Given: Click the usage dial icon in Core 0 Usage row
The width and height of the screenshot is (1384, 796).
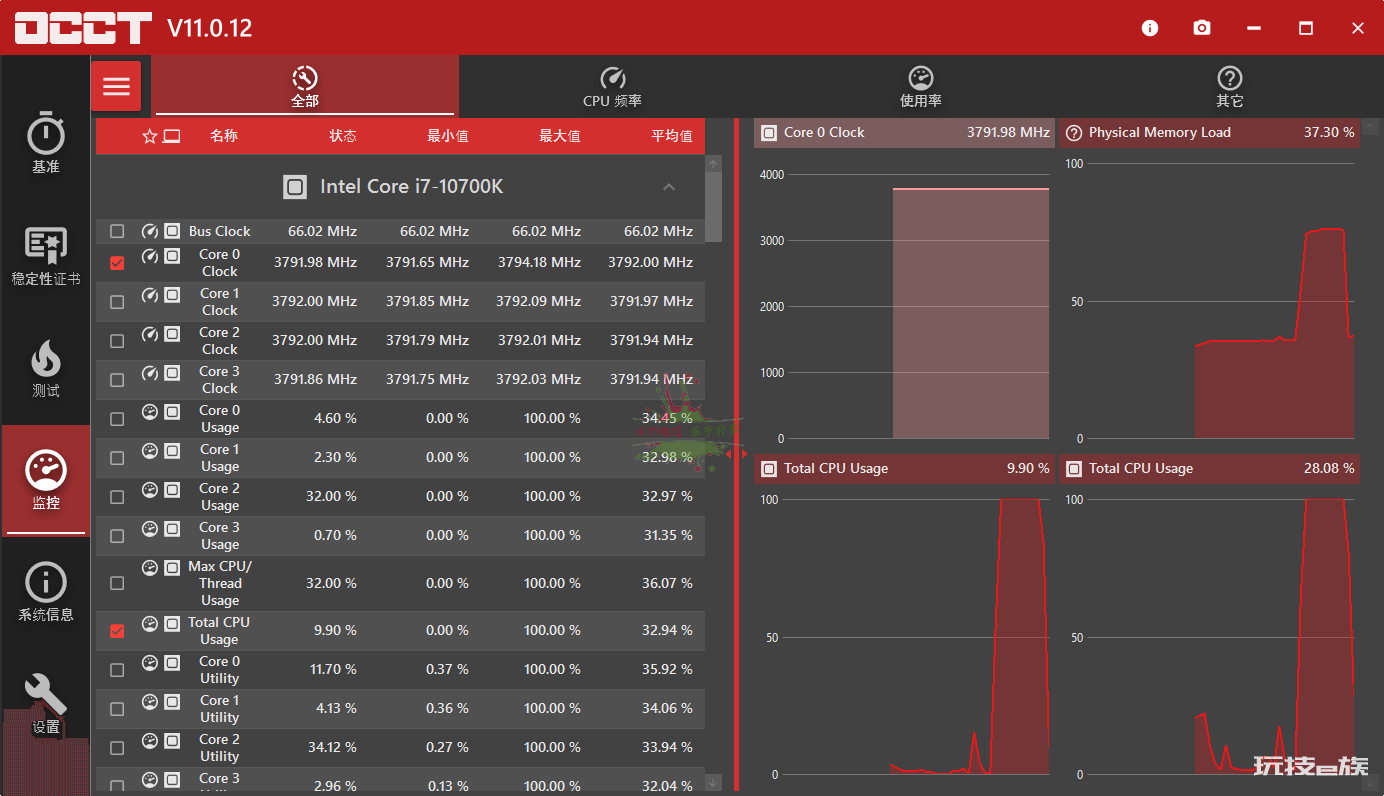Looking at the screenshot, I should 150,412.
